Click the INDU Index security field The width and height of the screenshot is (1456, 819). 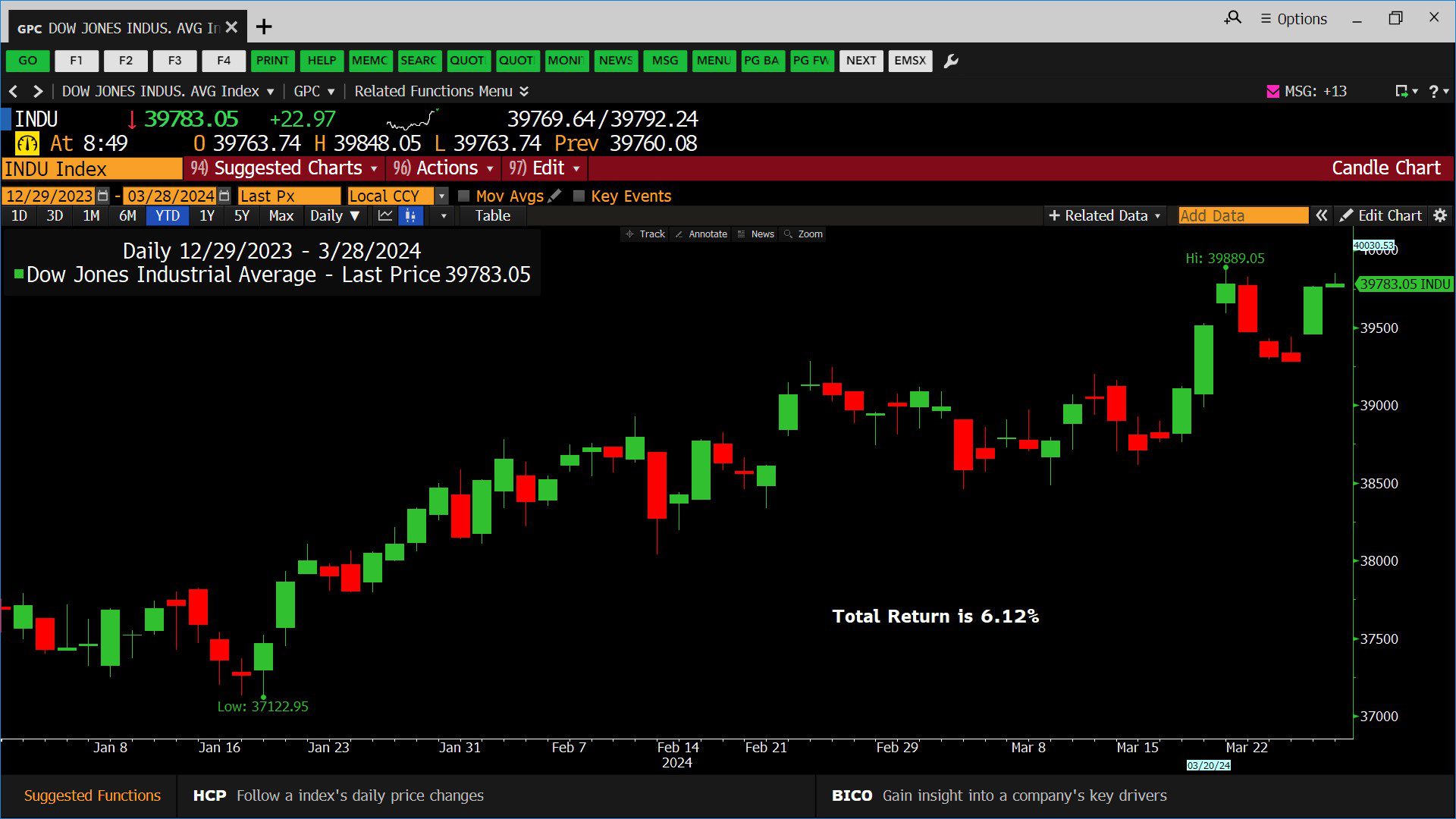(92, 168)
